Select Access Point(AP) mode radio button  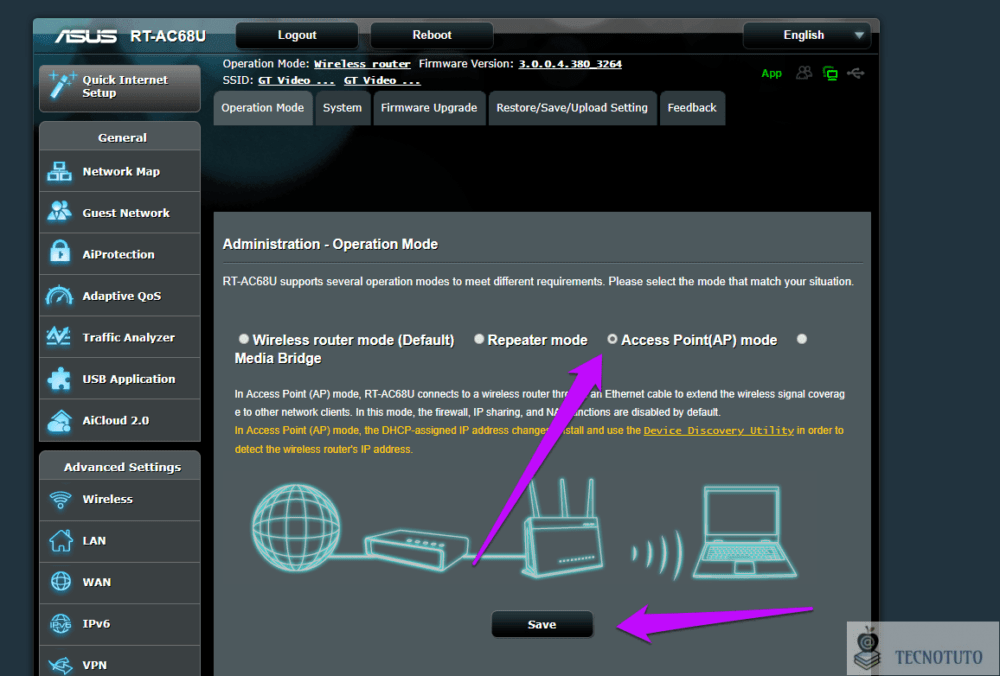tap(612, 339)
